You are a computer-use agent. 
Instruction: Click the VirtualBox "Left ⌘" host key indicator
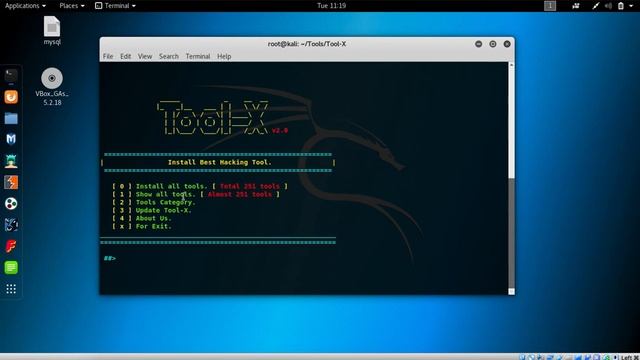click(629, 357)
